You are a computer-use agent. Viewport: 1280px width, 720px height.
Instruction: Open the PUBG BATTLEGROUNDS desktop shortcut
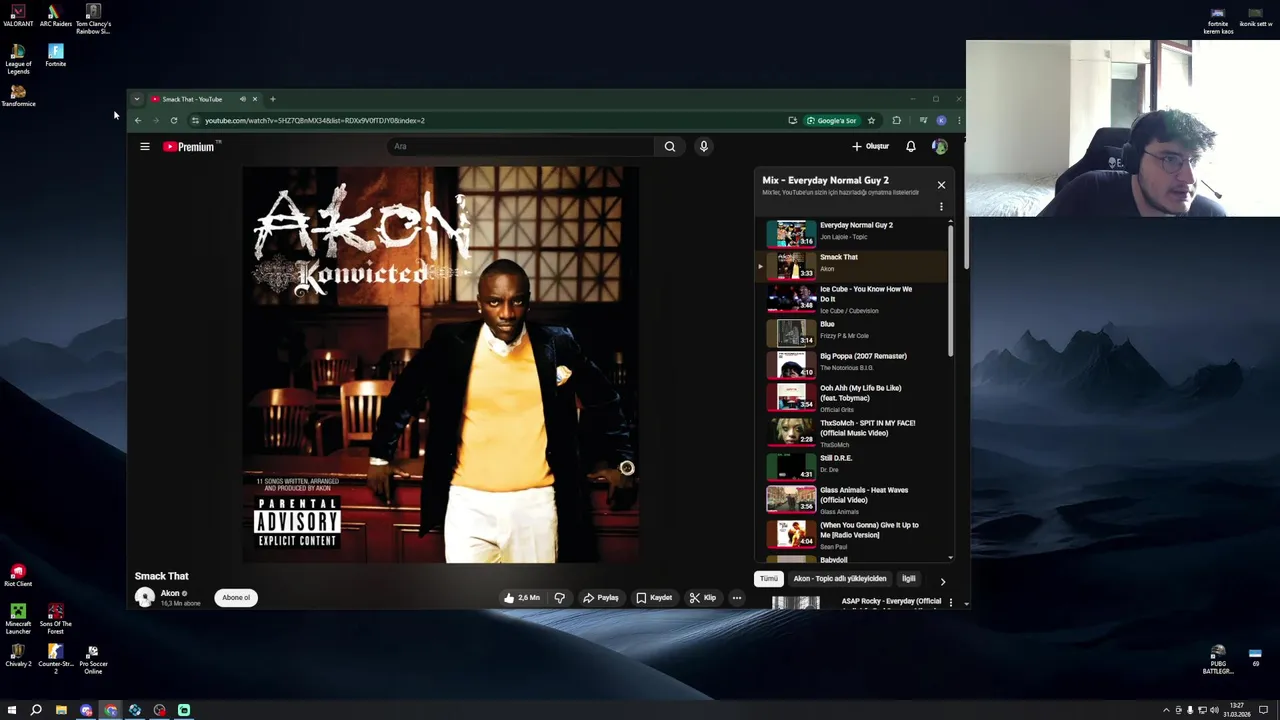click(x=1218, y=660)
